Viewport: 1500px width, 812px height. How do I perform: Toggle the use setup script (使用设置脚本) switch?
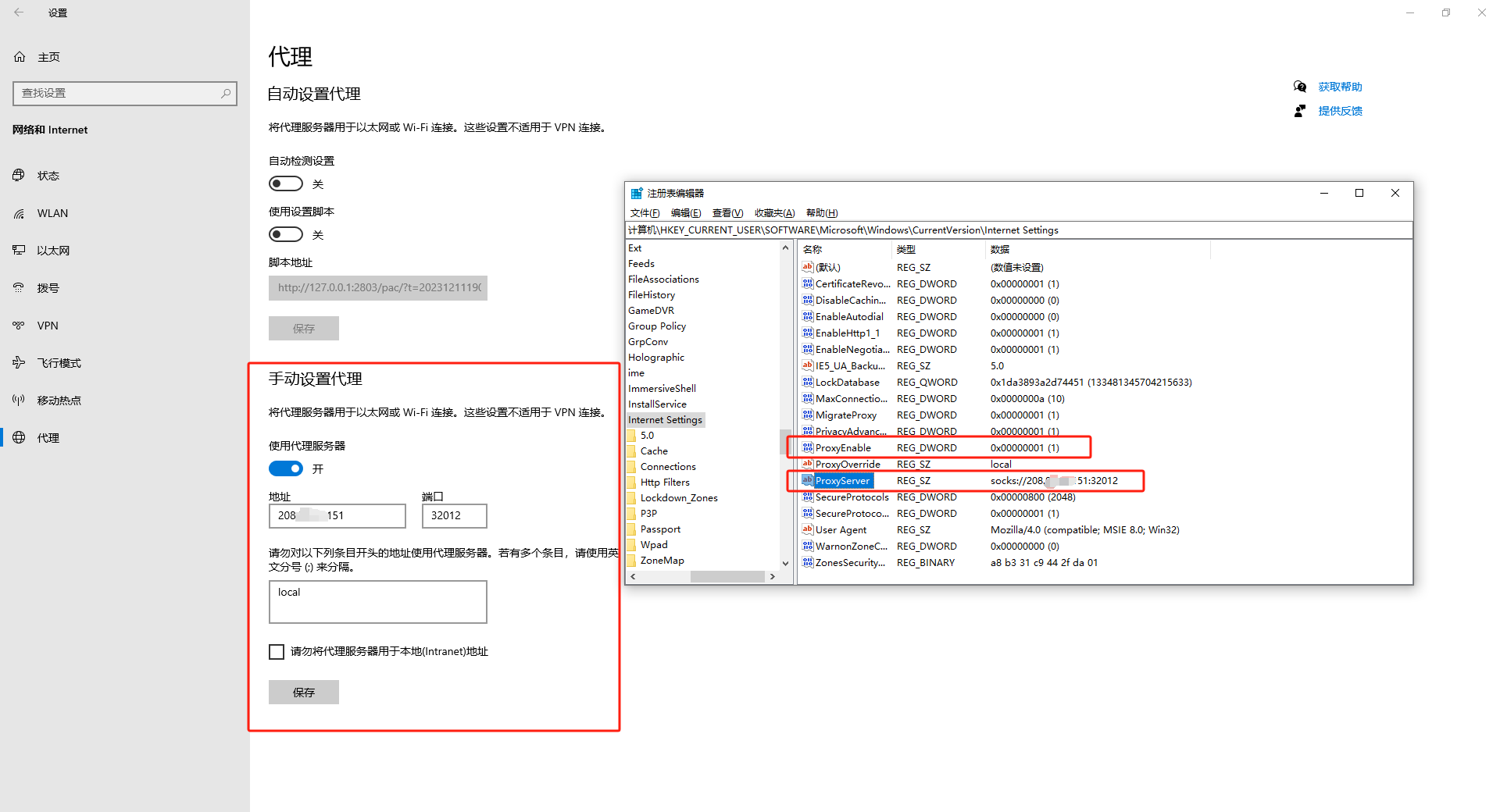[x=286, y=234]
